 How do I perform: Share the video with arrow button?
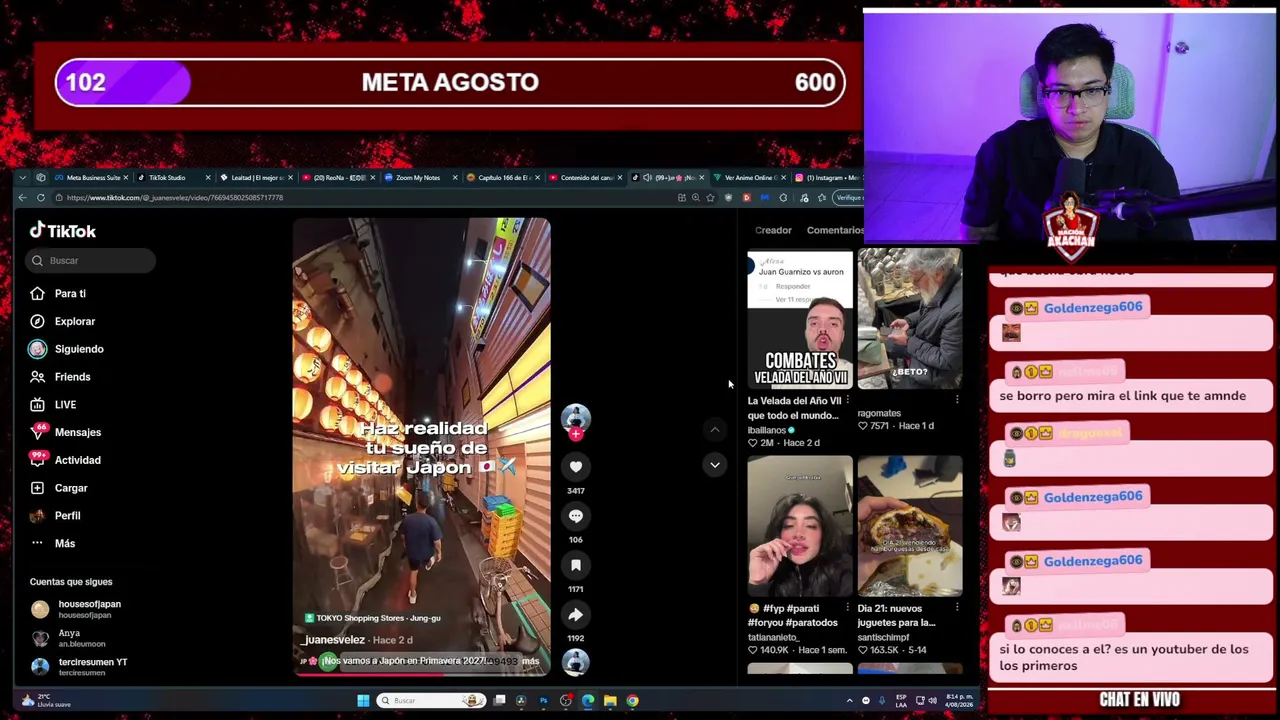(575, 614)
